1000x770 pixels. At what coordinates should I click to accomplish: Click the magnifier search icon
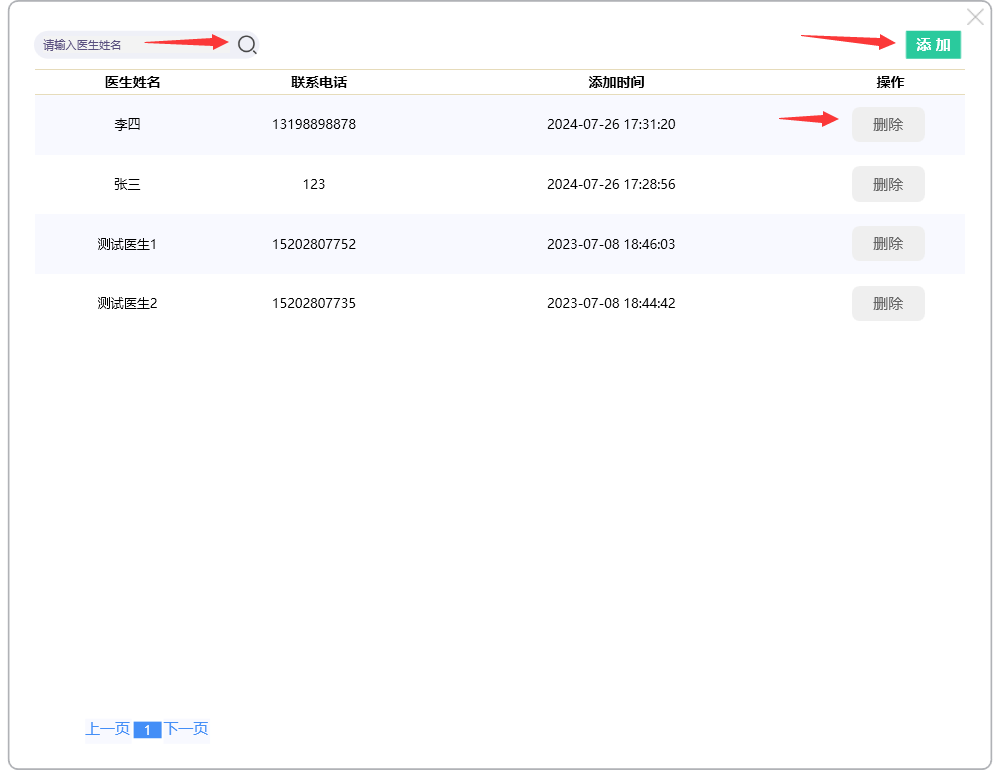[x=247, y=44]
